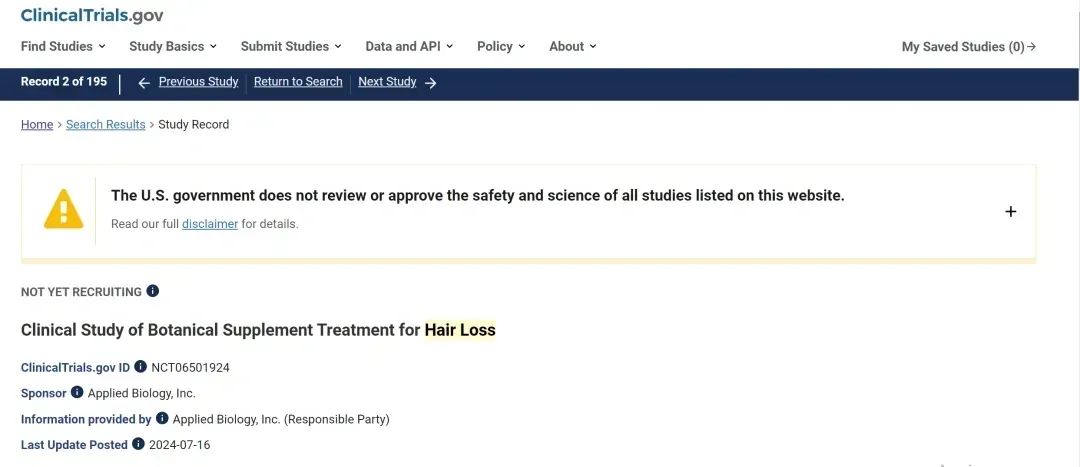Expand the disclaimer banner with plus sign
Viewport: 1080px width, 467px height.
tap(1010, 211)
